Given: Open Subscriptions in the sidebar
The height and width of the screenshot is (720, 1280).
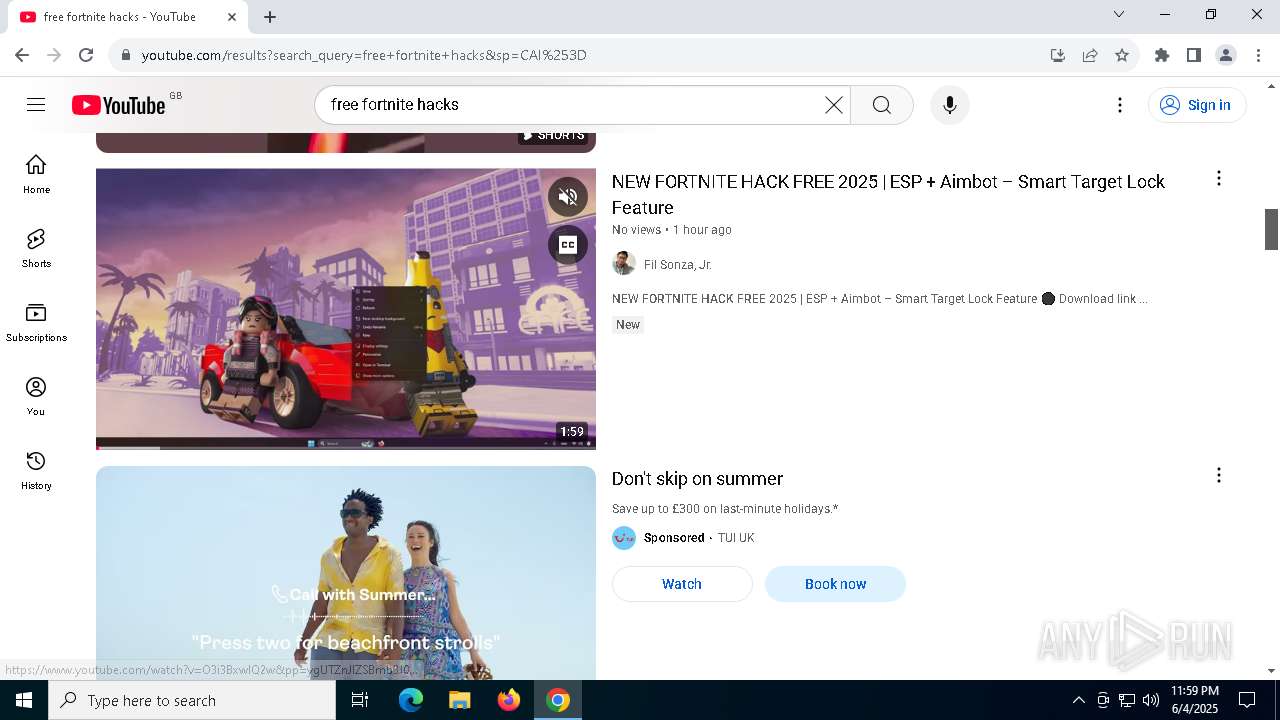Looking at the screenshot, I should pyautogui.click(x=36, y=322).
